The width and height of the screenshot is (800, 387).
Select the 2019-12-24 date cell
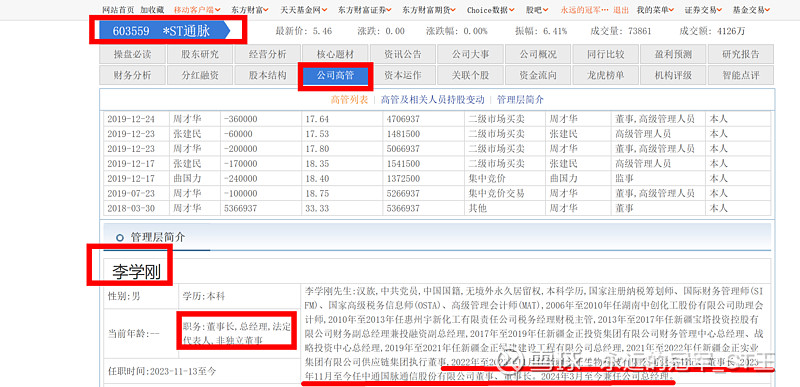coord(136,119)
